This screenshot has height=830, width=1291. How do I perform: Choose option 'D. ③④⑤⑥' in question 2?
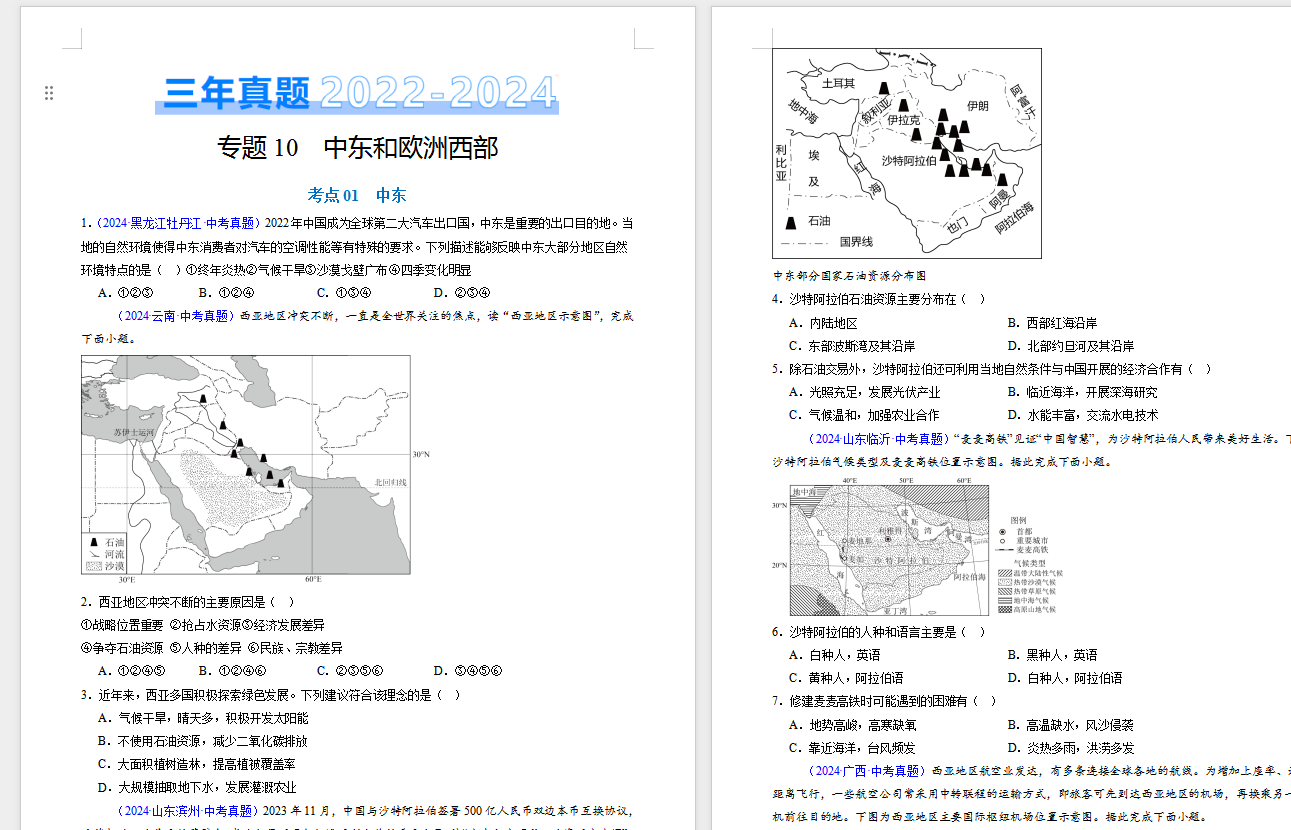[x=468, y=671]
